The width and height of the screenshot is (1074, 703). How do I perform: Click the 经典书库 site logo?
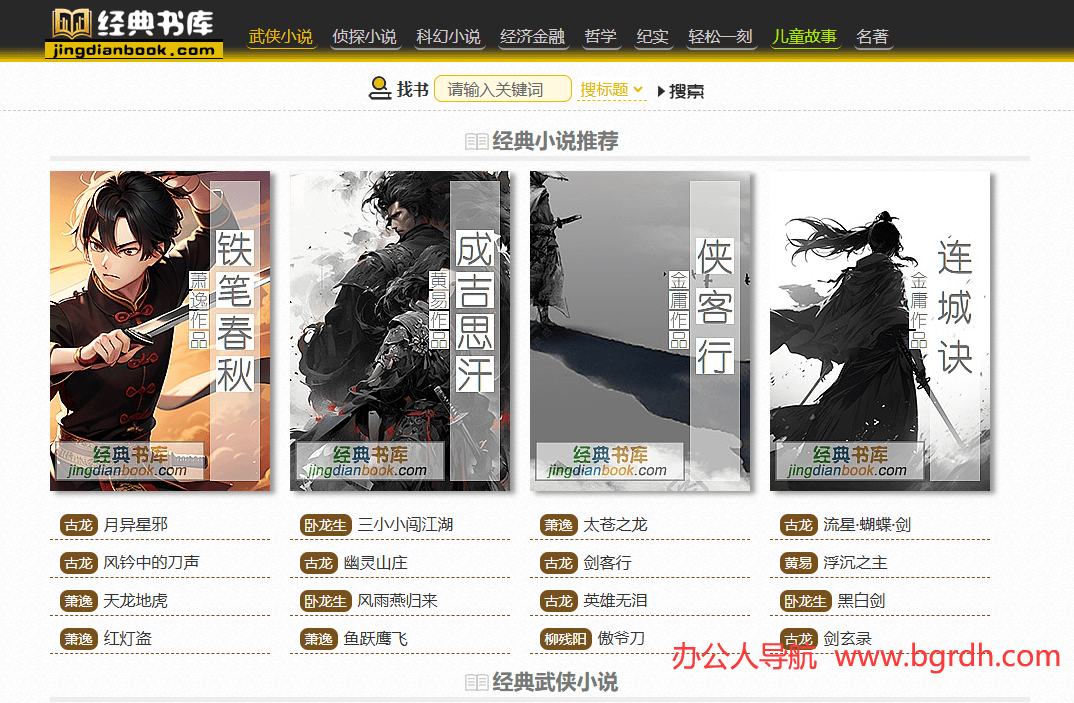point(134,33)
